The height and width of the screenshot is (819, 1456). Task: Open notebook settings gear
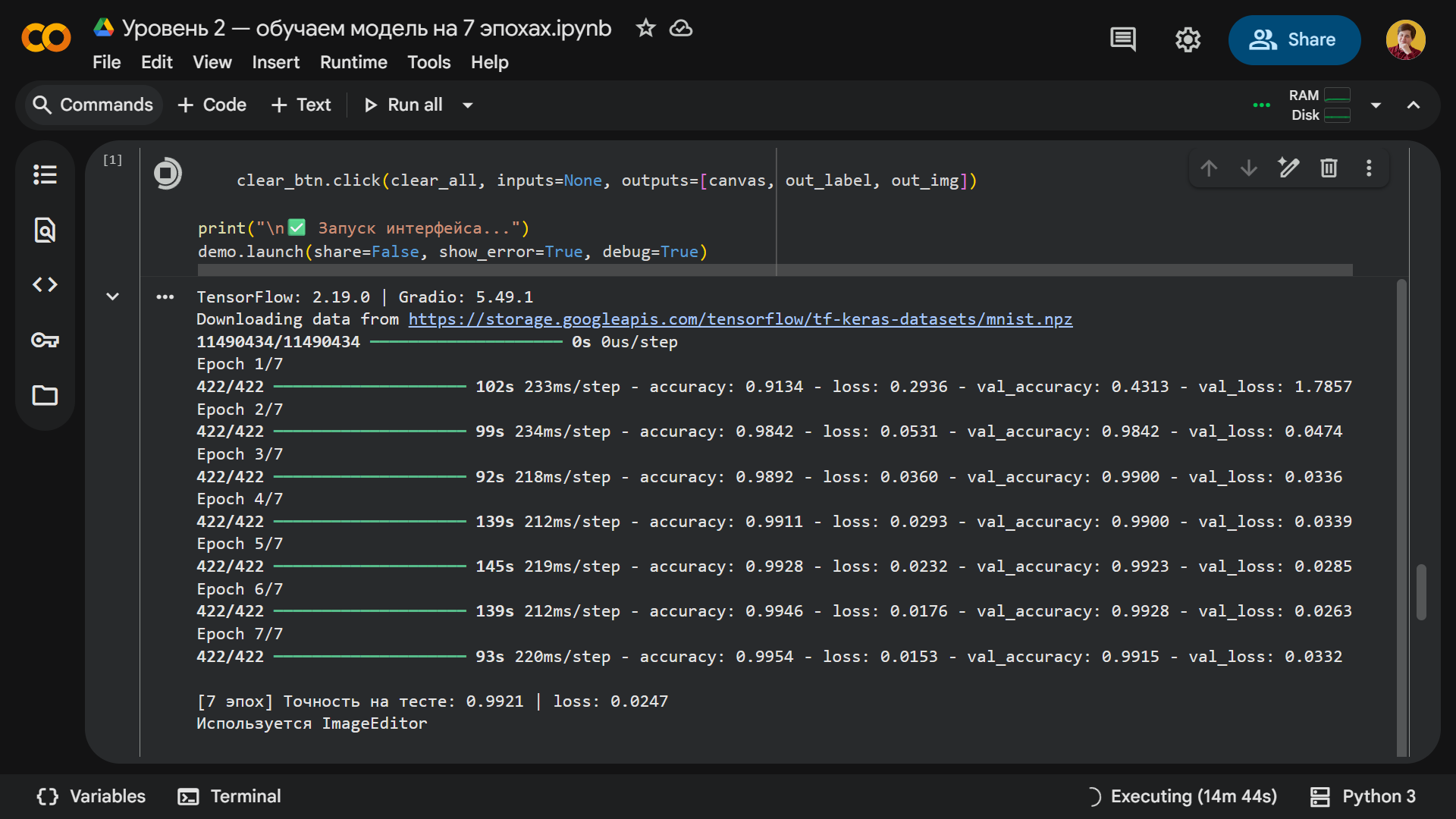(1188, 39)
